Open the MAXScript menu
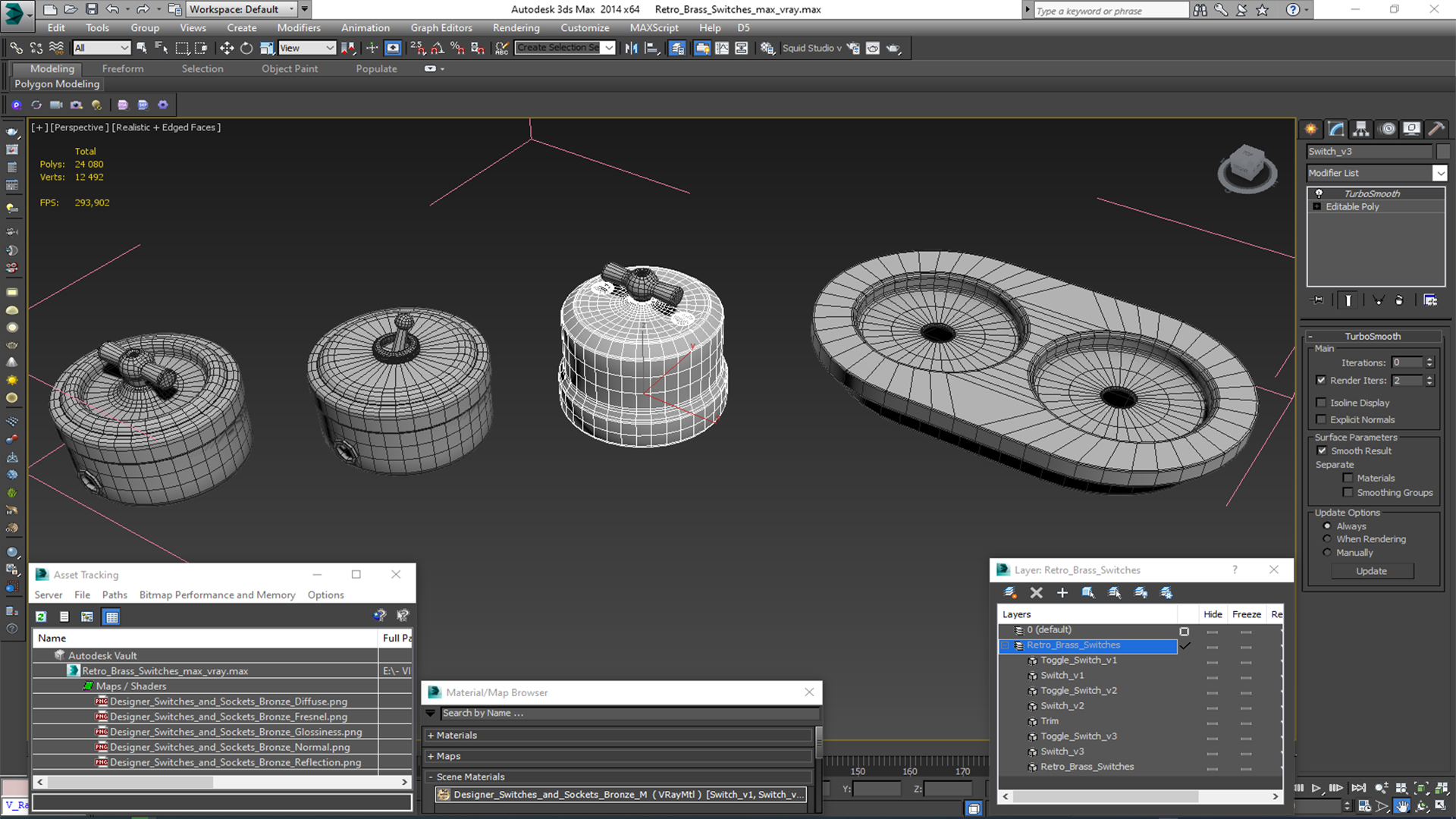1456x819 pixels. click(654, 27)
